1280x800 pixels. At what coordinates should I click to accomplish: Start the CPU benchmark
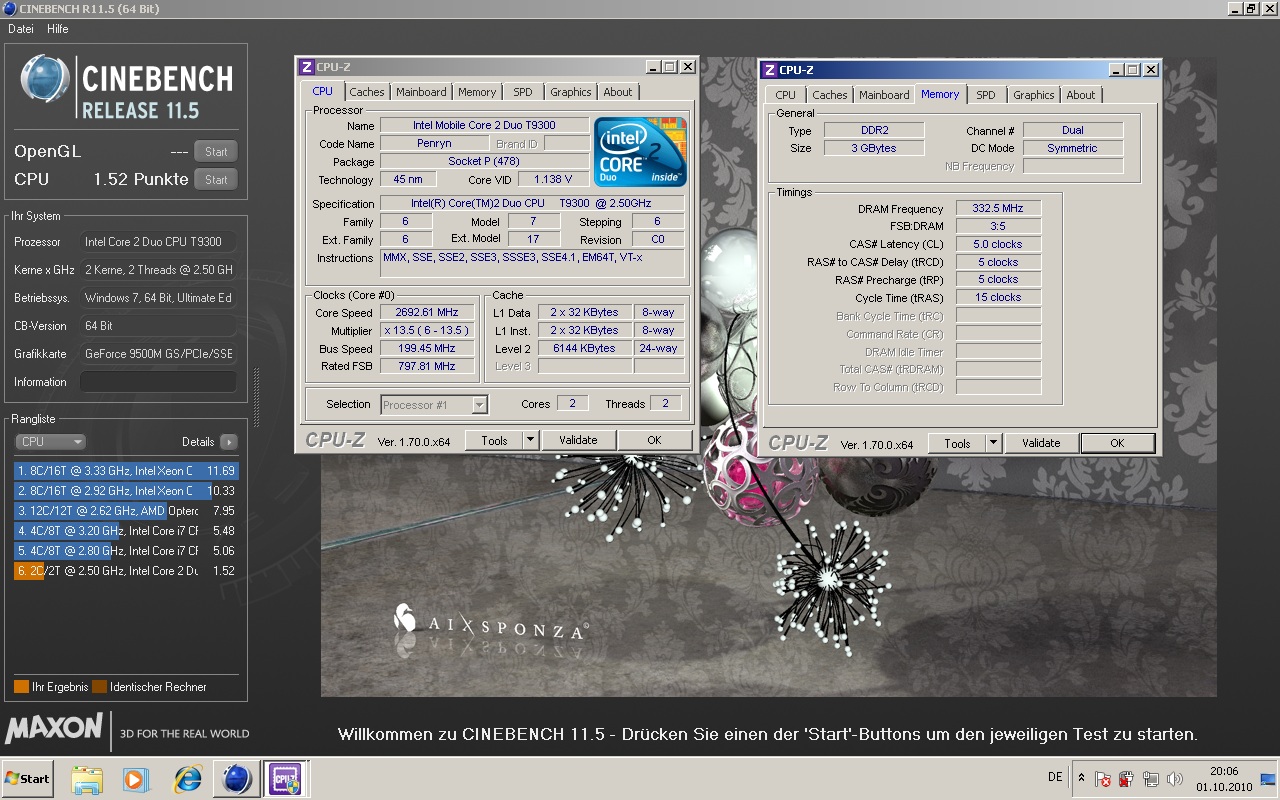[x=216, y=180]
